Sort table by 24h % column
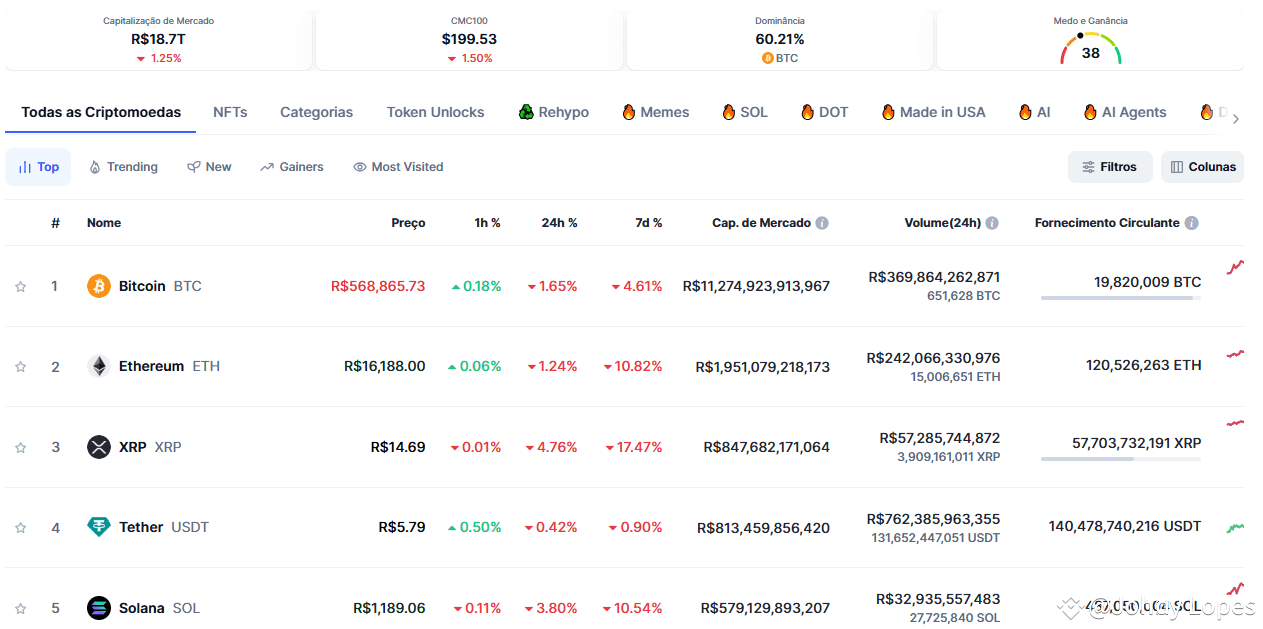Image resolution: width=1263 pixels, height=629 pixels. click(x=560, y=223)
